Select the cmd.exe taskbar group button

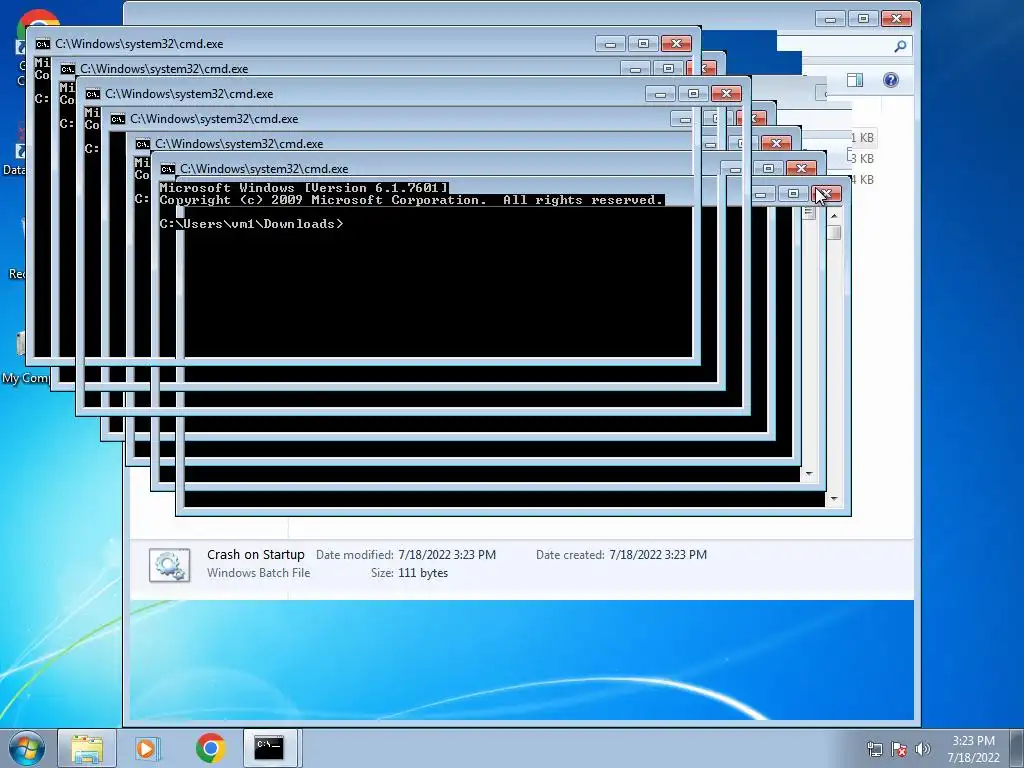[270, 748]
